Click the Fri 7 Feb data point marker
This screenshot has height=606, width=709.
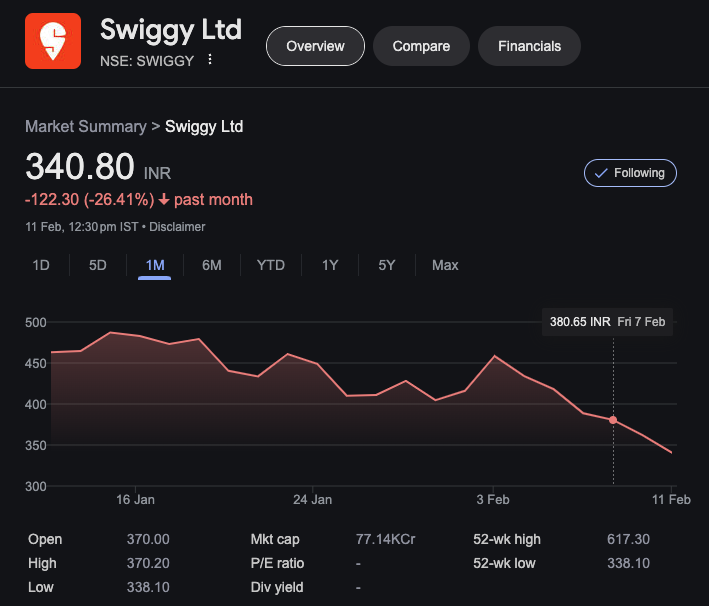tap(613, 420)
